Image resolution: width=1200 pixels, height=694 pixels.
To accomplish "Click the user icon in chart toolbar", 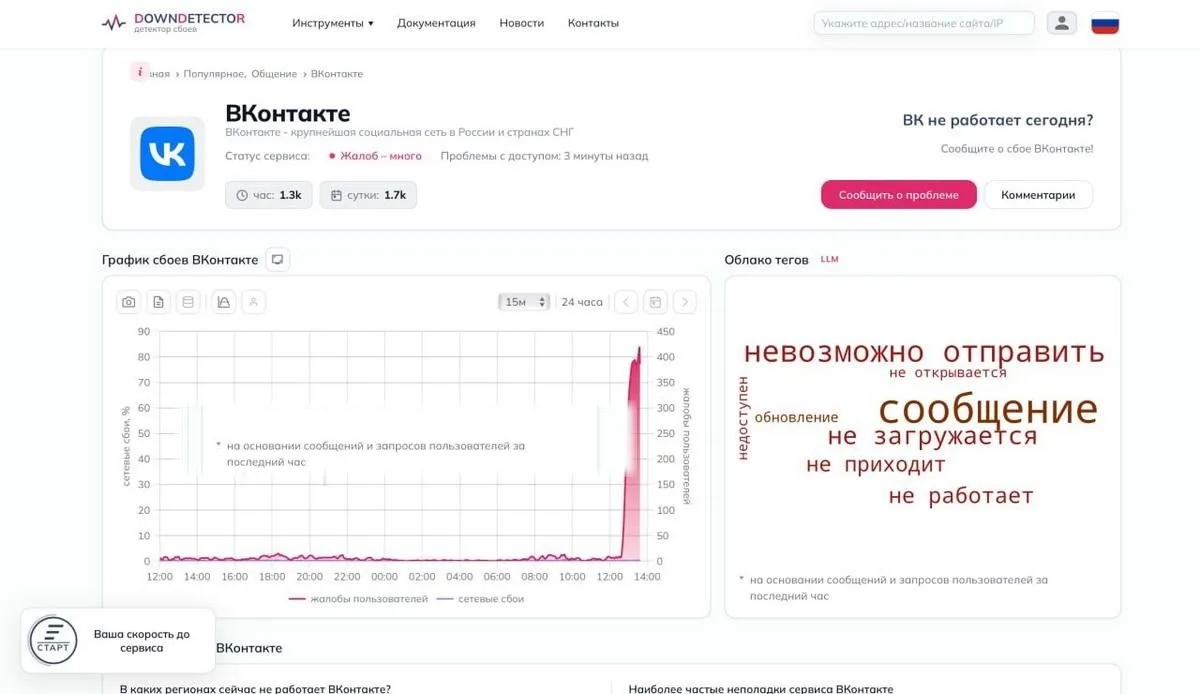I will tap(253, 302).
